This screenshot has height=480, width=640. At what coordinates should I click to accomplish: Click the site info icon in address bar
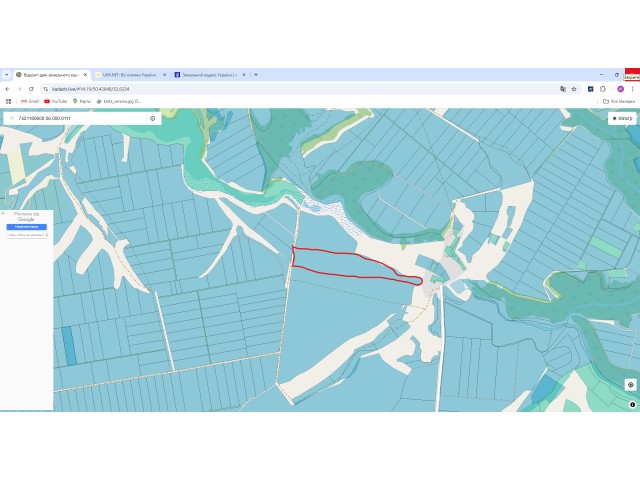(46, 89)
